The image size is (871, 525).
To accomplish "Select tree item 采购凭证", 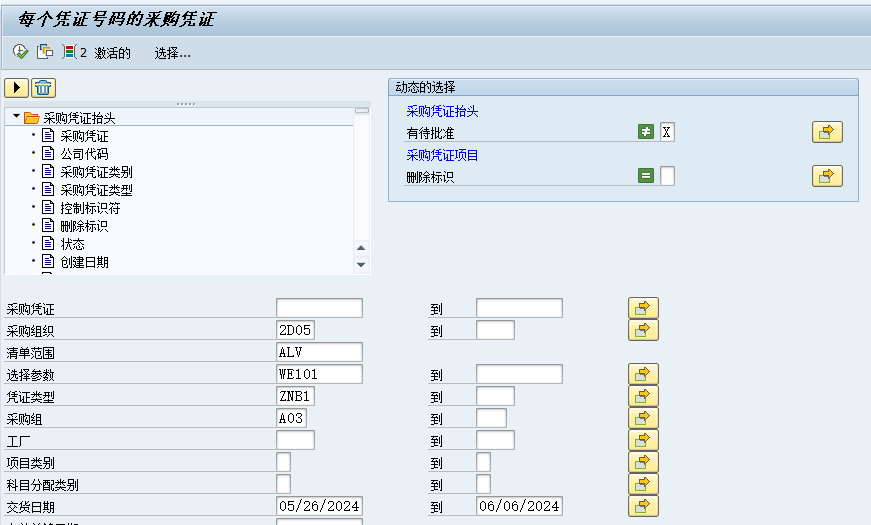I will 84,136.
